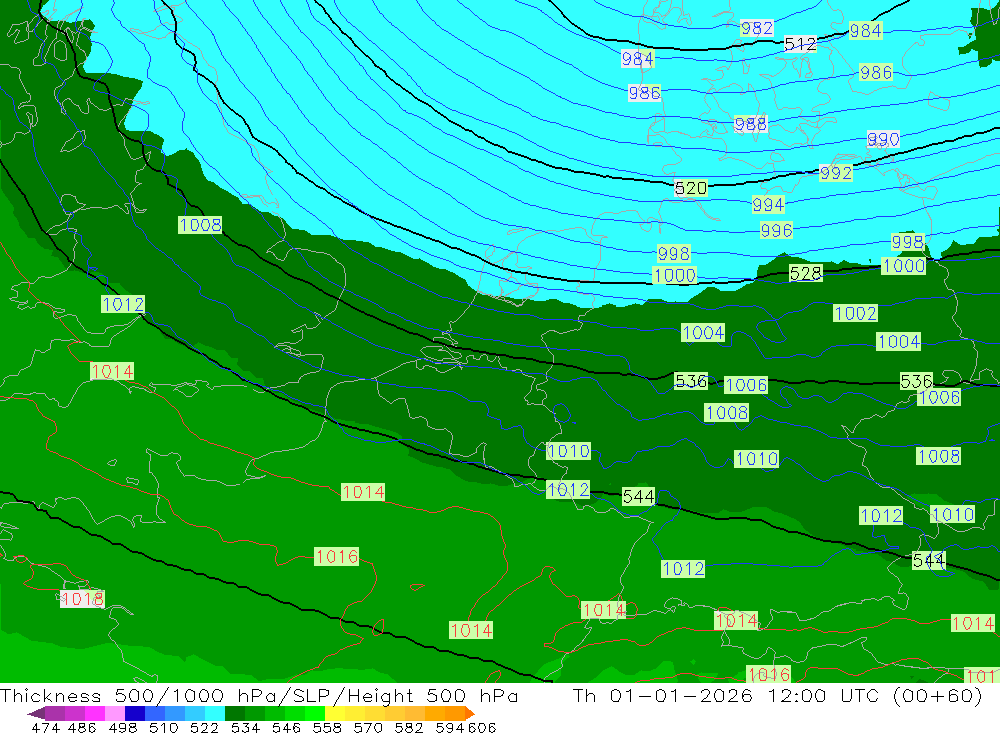The width and height of the screenshot is (1000, 733).
Task: Click the 1016 label below the middle 1014 label
Action: pos(337,556)
